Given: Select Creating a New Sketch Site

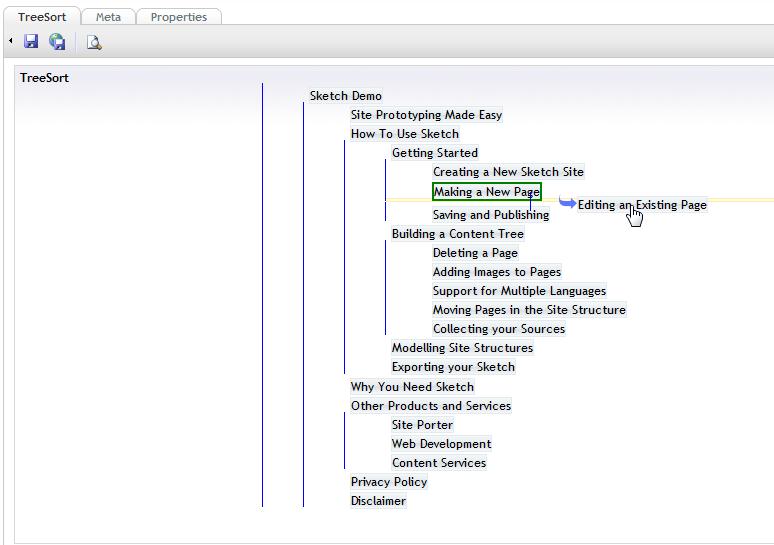Looking at the screenshot, I should click(x=508, y=172).
